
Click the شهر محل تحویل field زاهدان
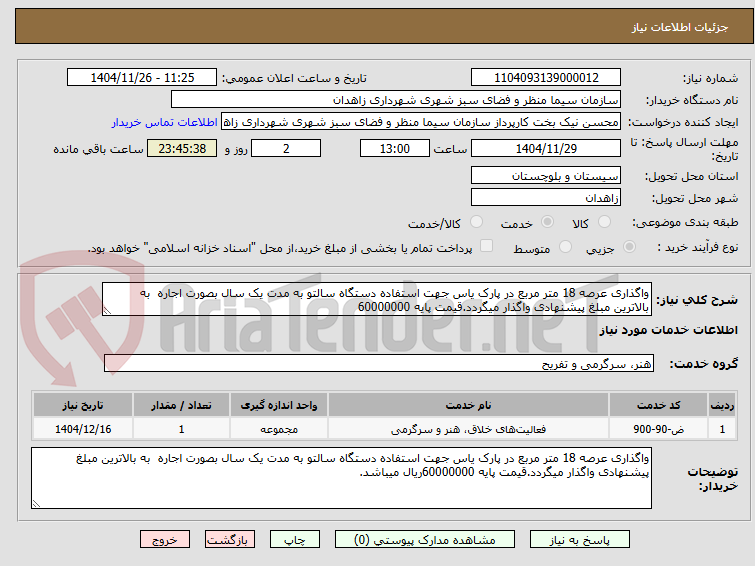(x=546, y=197)
